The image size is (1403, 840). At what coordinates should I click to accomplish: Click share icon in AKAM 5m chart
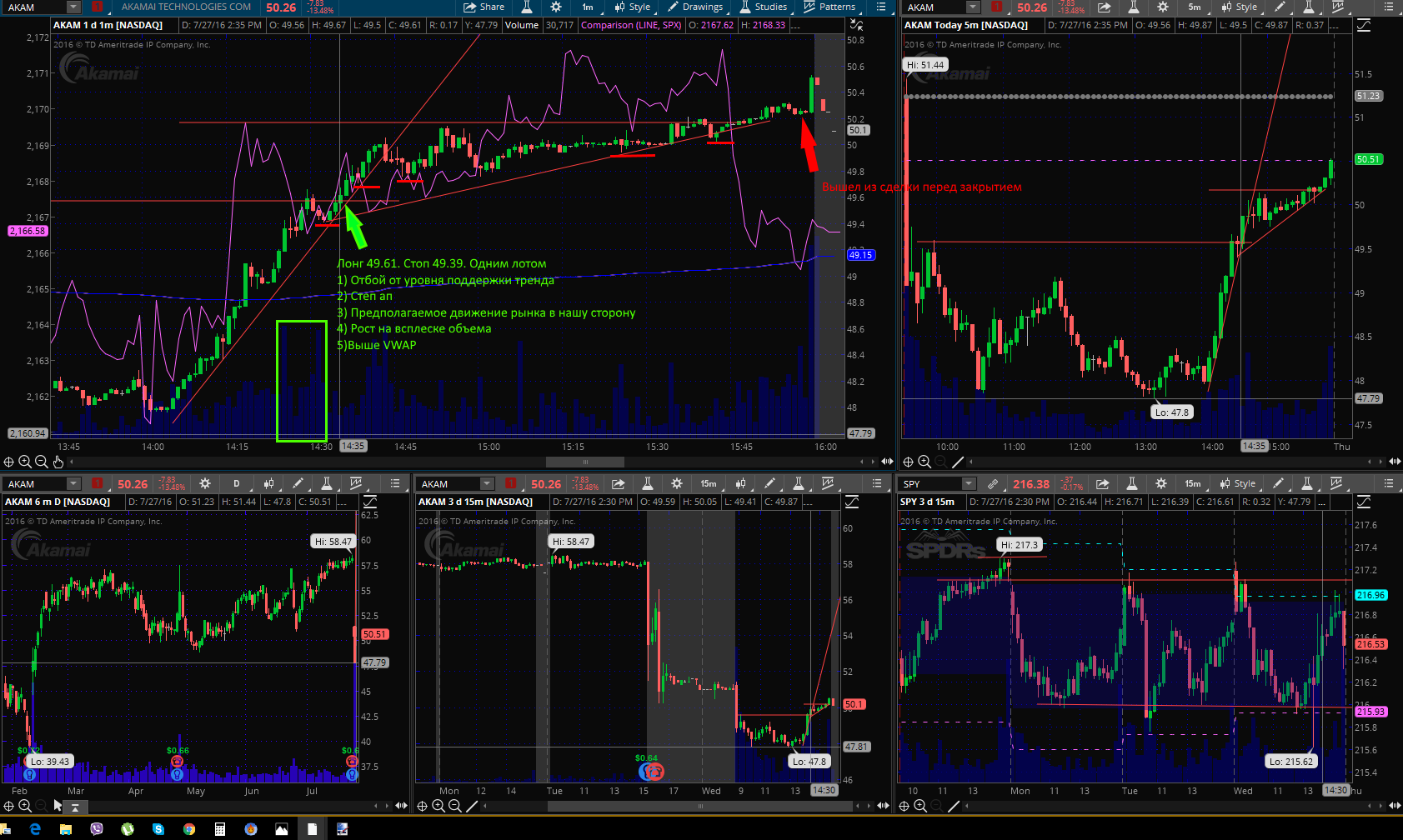[x=1104, y=7]
